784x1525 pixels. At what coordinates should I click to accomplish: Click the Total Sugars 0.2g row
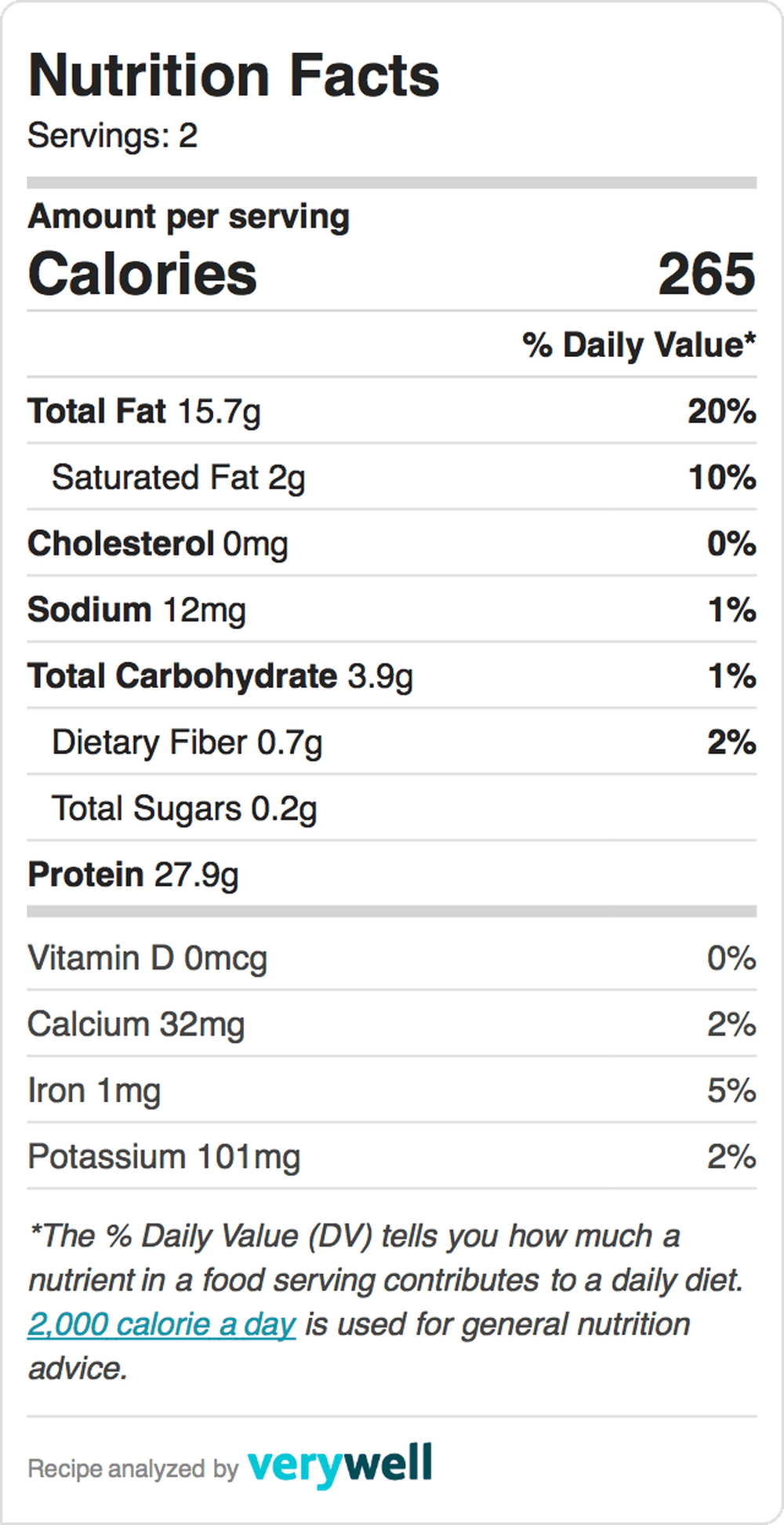[x=392, y=808]
